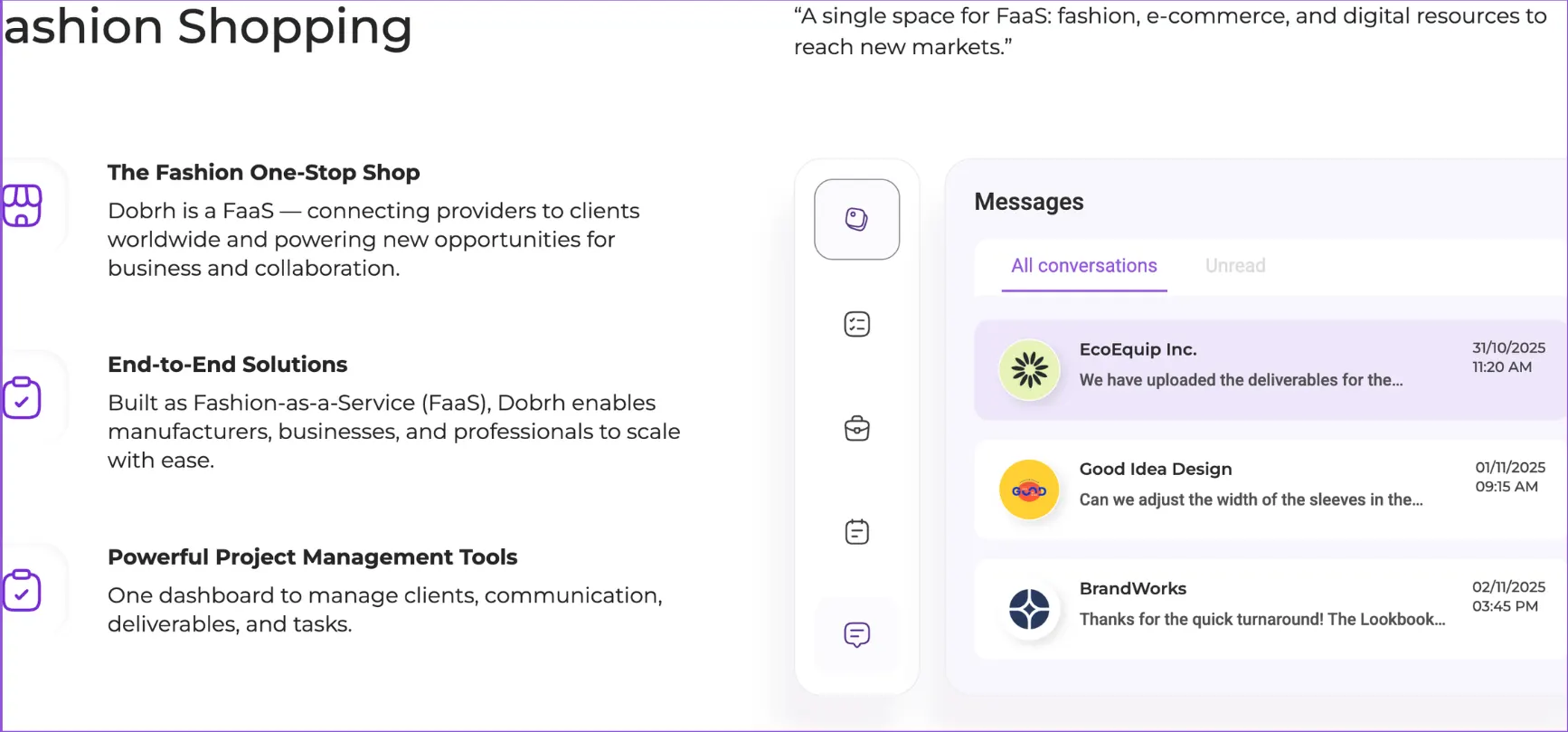Click Powerful Project Management Tools heading
Screen dimensions: 1568x732
pyautogui.click(x=313, y=557)
